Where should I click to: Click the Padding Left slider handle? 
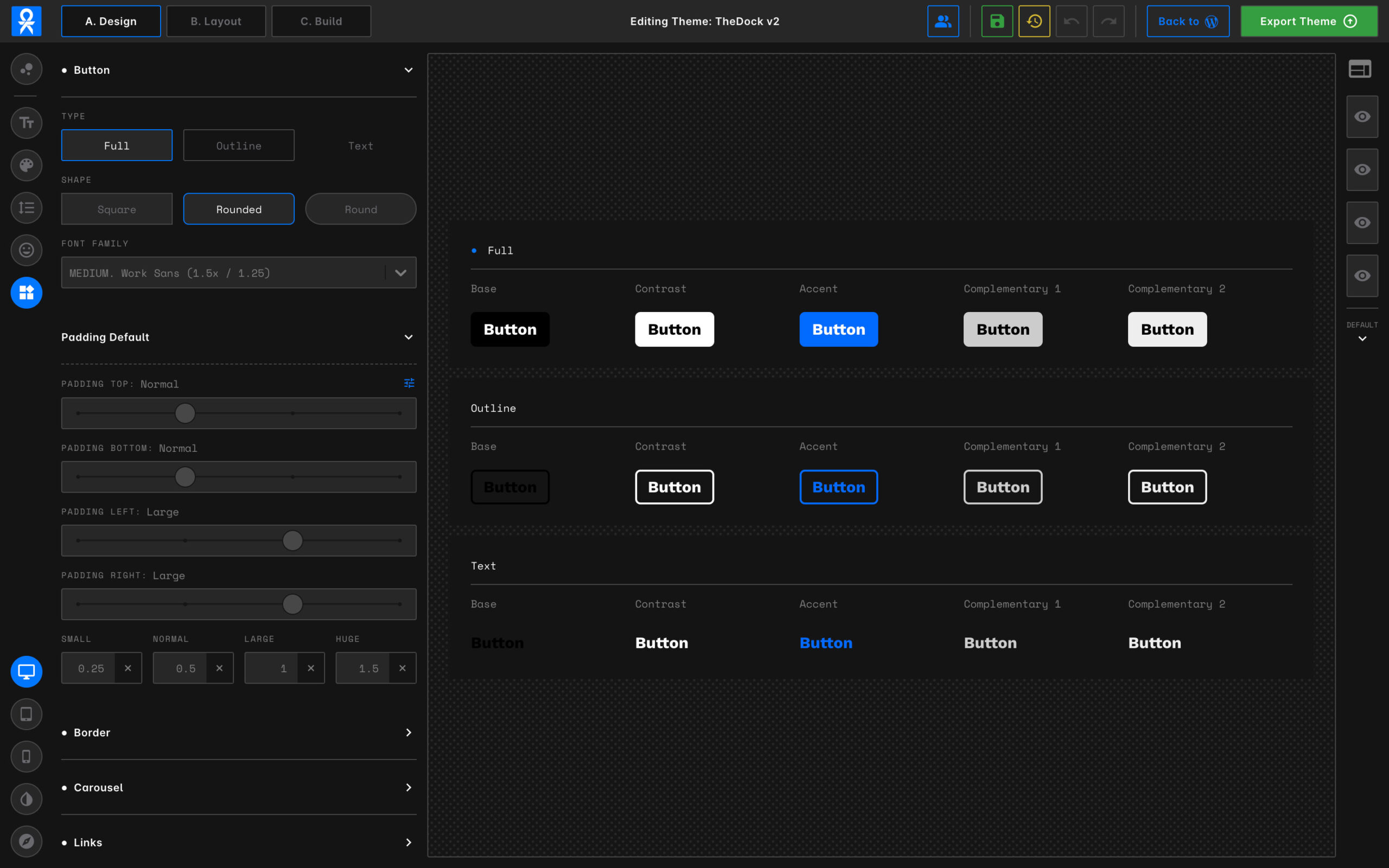tap(293, 541)
